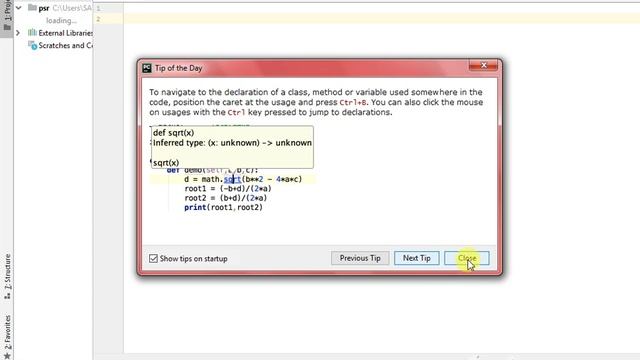Click 'Inferred type' tooltip line
This screenshot has width=640, height=360.
pyautogui.click(x=232, y=143)
